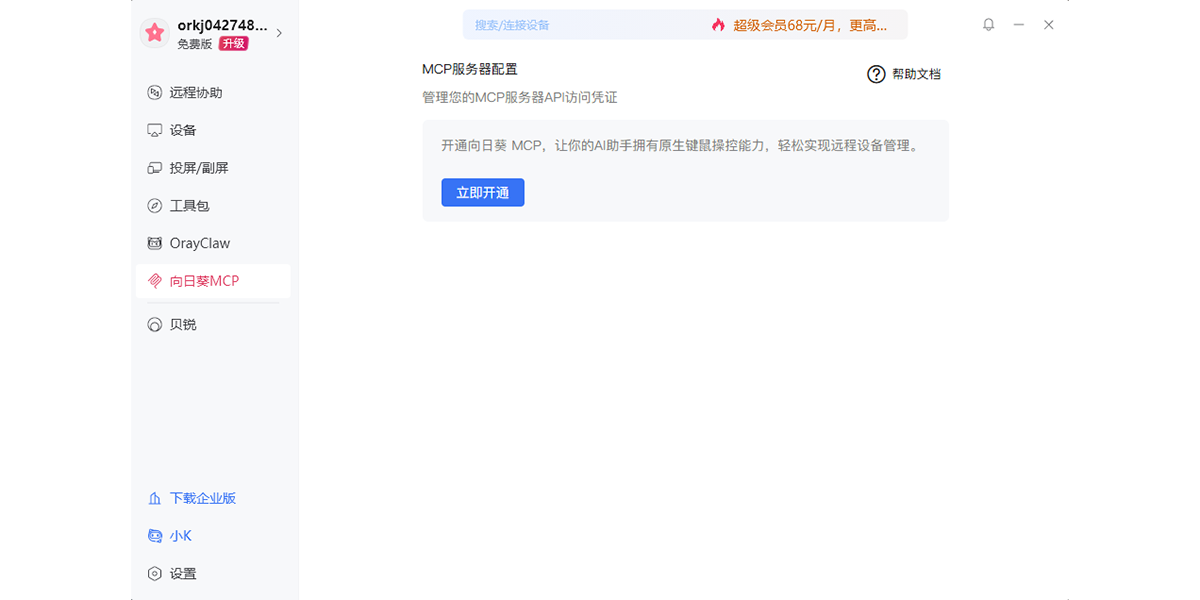Viewport: 1200px width, 600px height.
Task: Click 超级会员68元/月 promotion text
Action: tap(810, 25)
